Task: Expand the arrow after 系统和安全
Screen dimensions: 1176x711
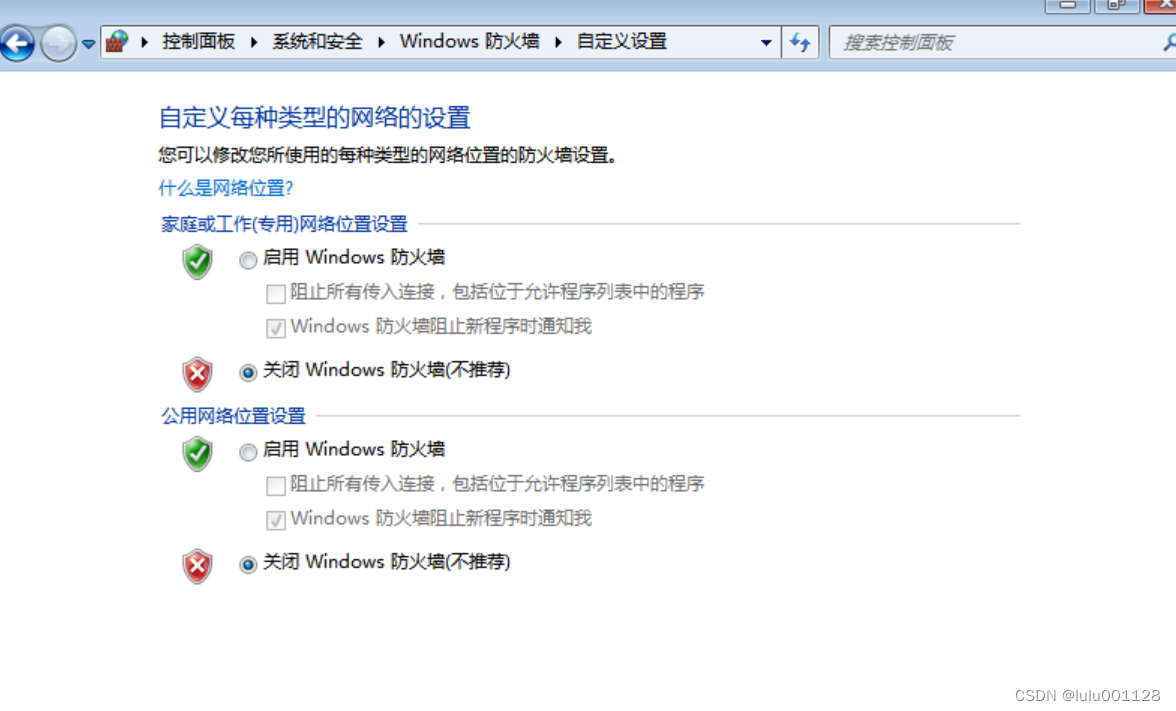Action: pos(382,42)
